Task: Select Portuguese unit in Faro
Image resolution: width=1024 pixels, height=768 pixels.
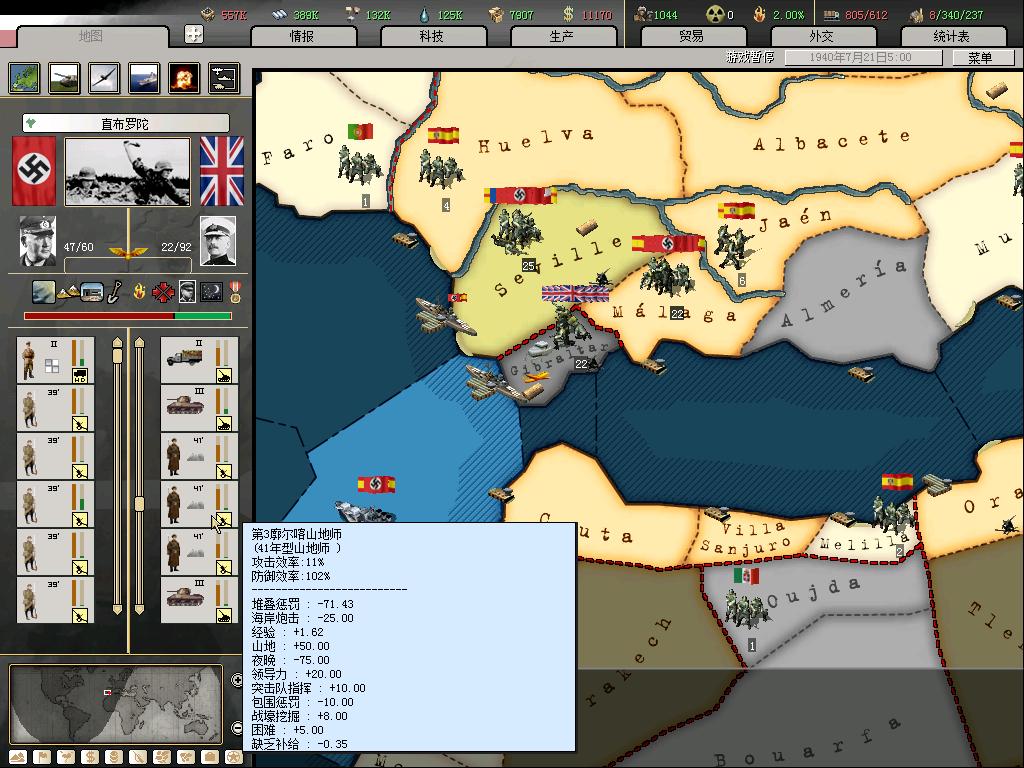Action: [x=358, y=165]
